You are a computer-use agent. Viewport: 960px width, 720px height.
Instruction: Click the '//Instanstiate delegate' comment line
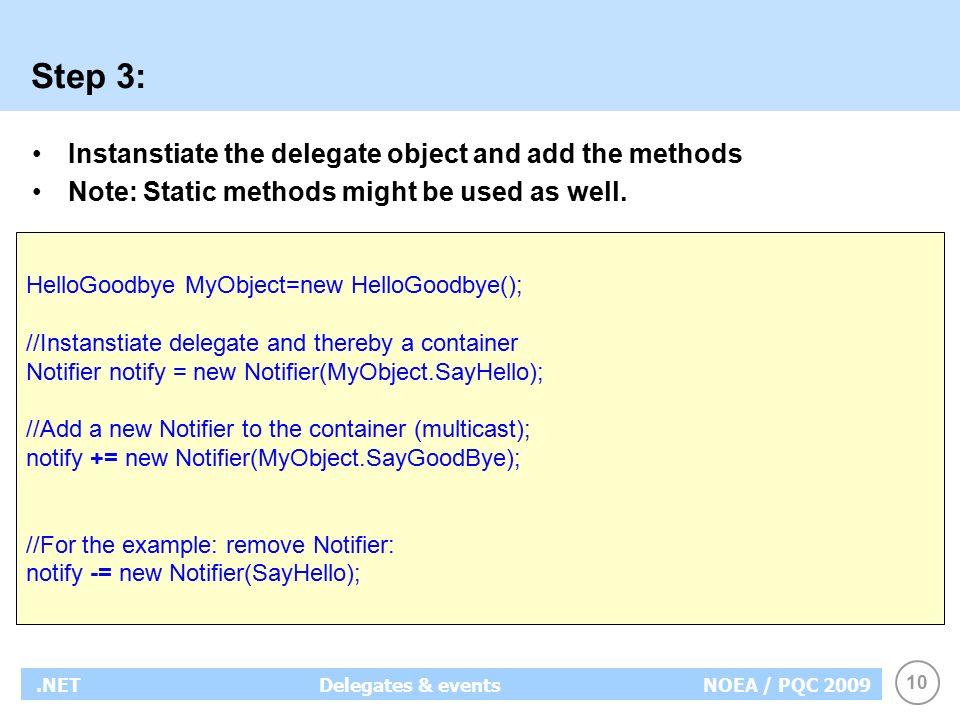[272, 343]
